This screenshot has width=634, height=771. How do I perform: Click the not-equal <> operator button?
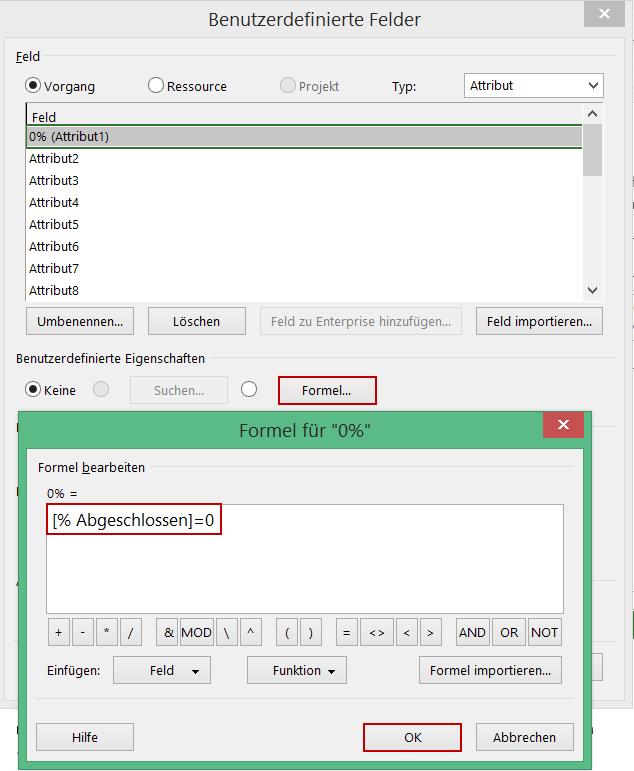(376, 632)
